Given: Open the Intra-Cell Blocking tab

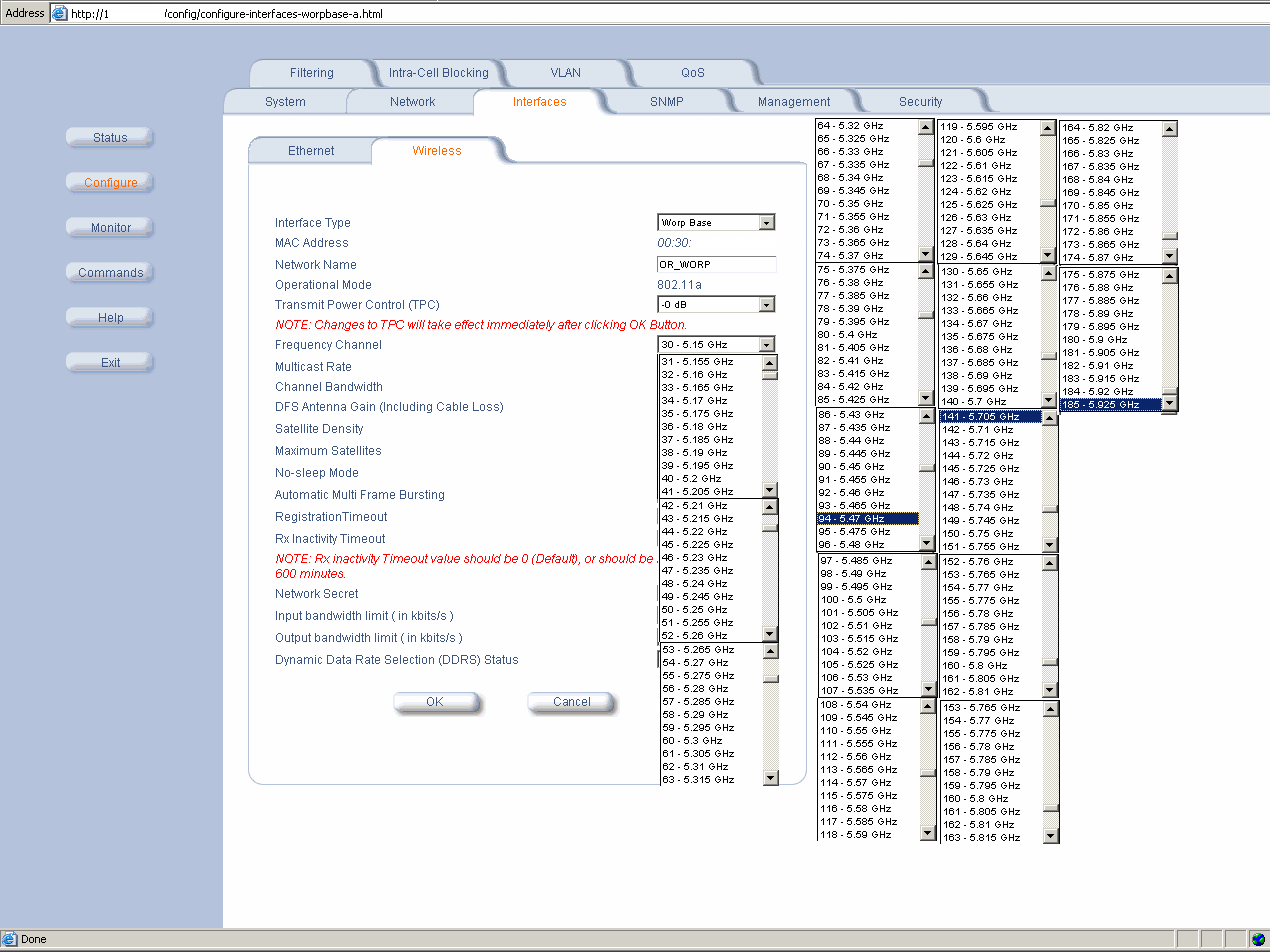Looking at the screenshot, I should [x=438, y=73].
